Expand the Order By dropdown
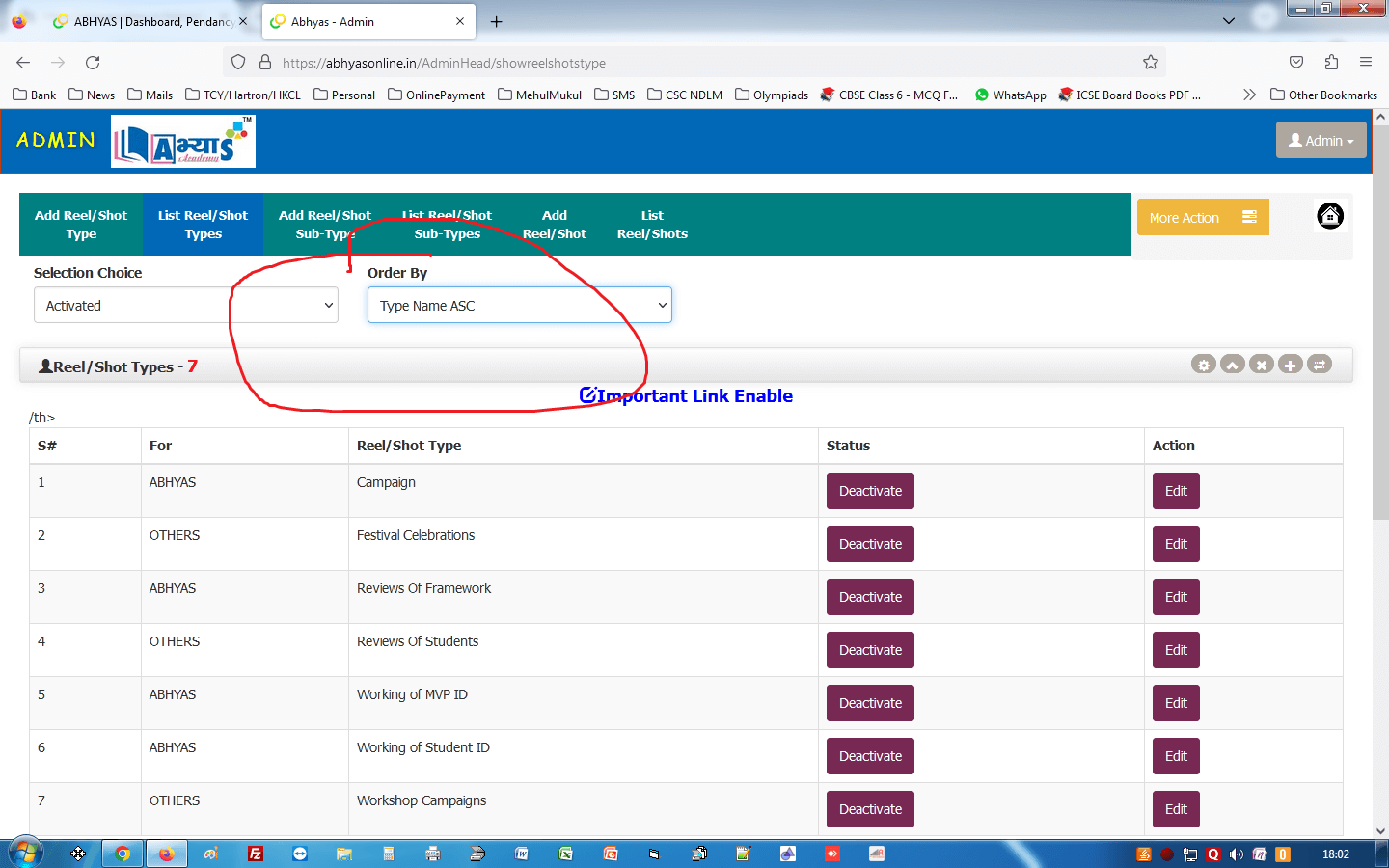 point(519,306)
